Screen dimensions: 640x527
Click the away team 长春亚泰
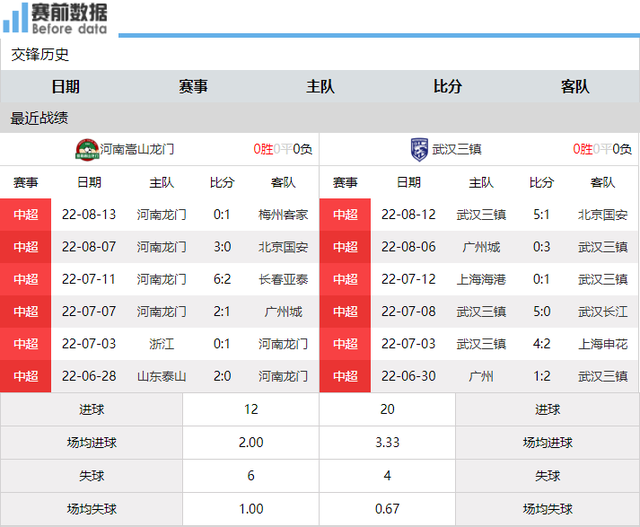(x=283, y=279)
